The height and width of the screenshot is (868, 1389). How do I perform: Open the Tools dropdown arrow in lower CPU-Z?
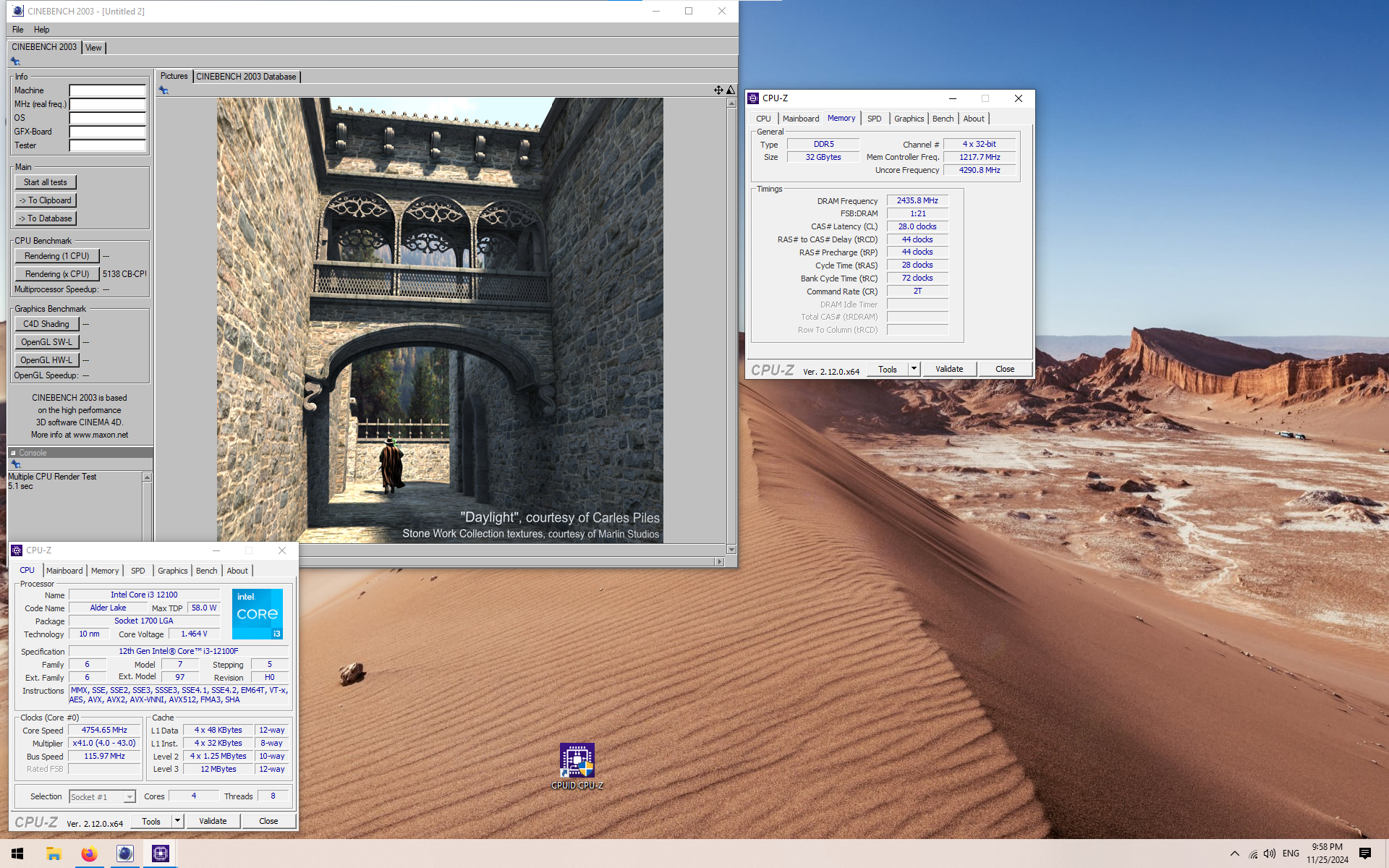click(x=177, y=821)
